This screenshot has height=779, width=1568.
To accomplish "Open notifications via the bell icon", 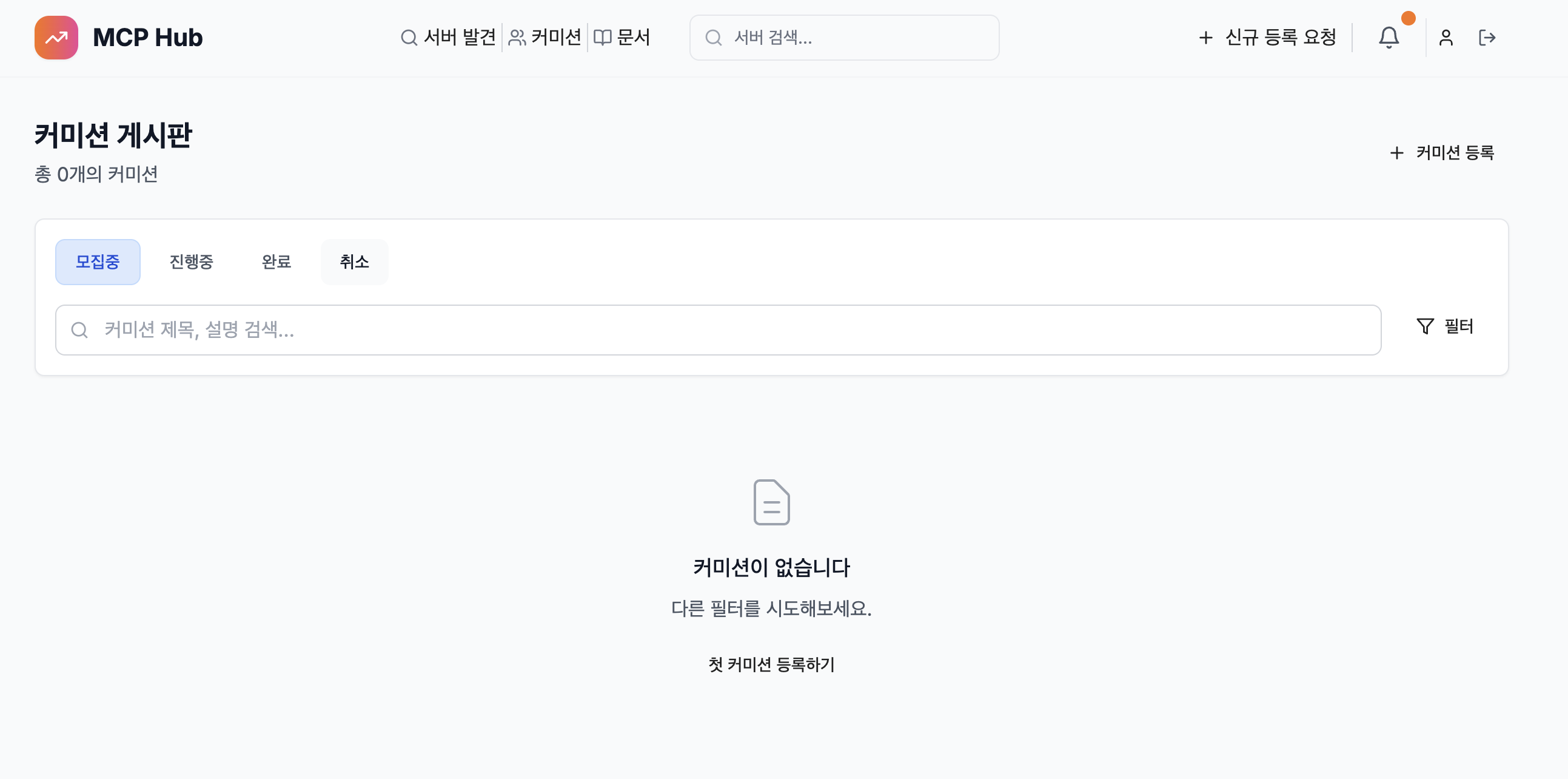I will tap(1390, 38).
